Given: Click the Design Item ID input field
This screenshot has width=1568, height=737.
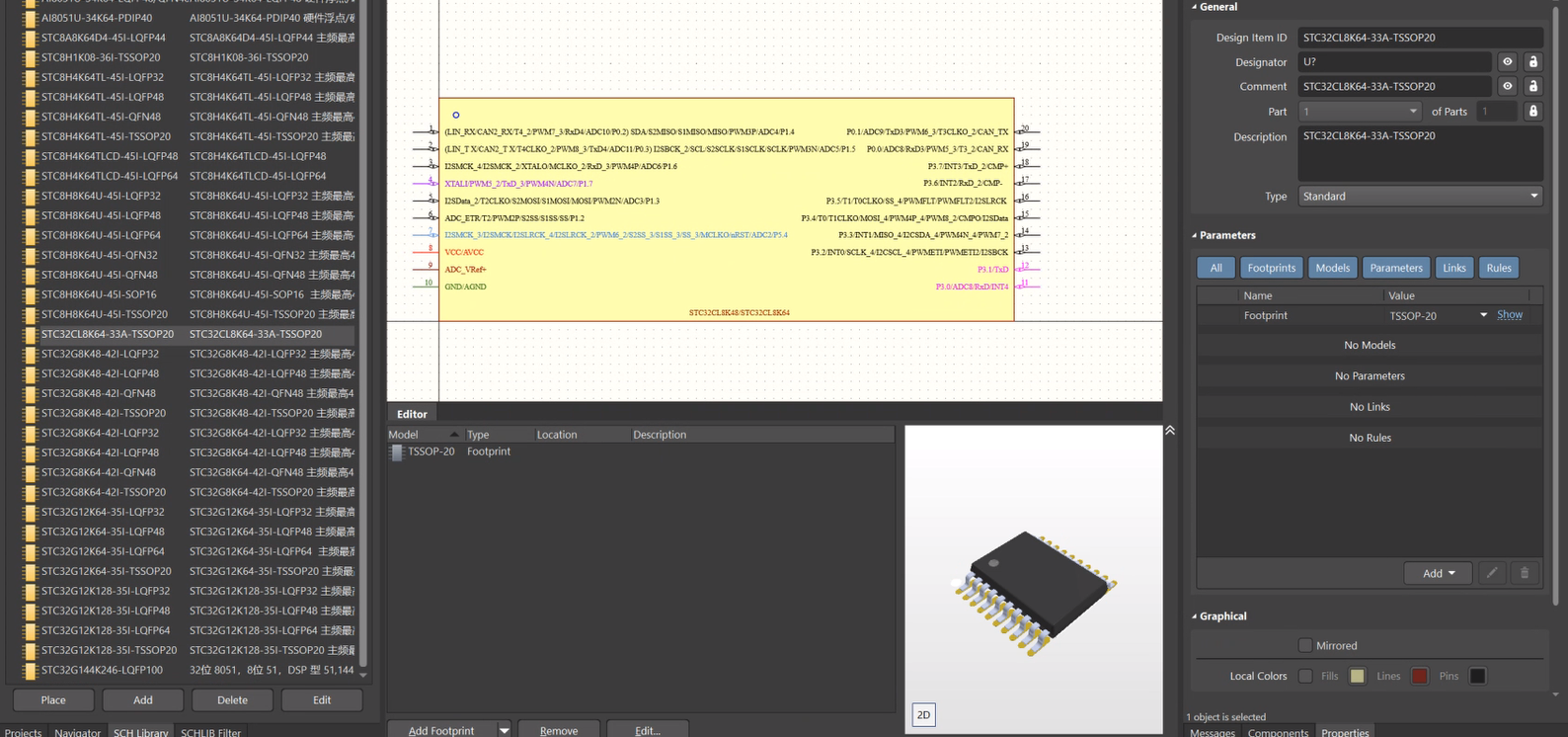Looking at the screenshot, I should coord(1420,38).
